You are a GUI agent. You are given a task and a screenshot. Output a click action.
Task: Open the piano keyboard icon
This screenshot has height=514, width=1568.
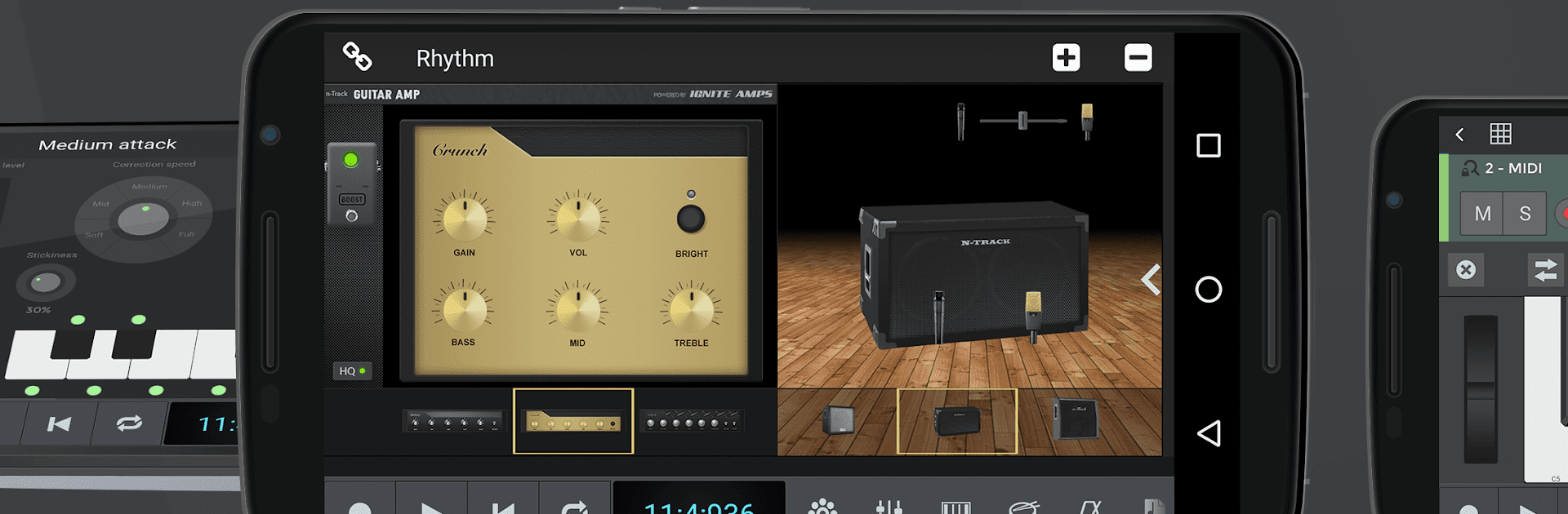[x=955, y=507]
